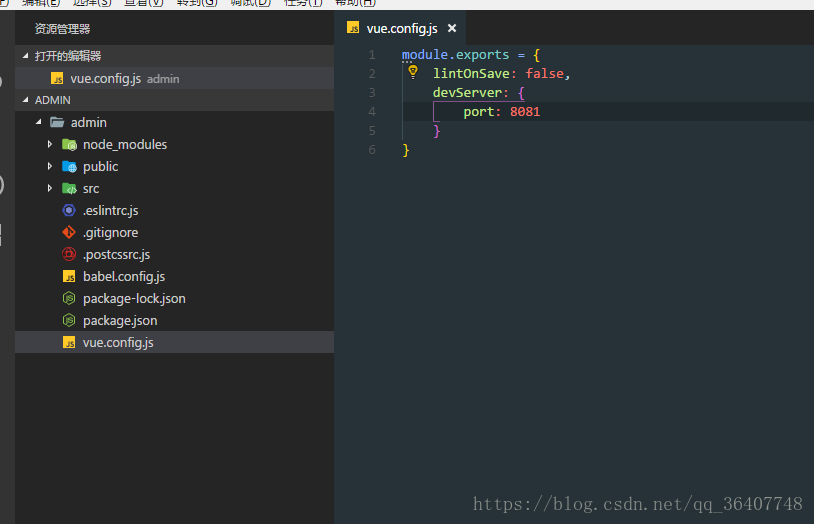Click the JS icon beside babel.config.js
Image resolution: width=814 pixels, height=524 pixels.
click(69, 276)
